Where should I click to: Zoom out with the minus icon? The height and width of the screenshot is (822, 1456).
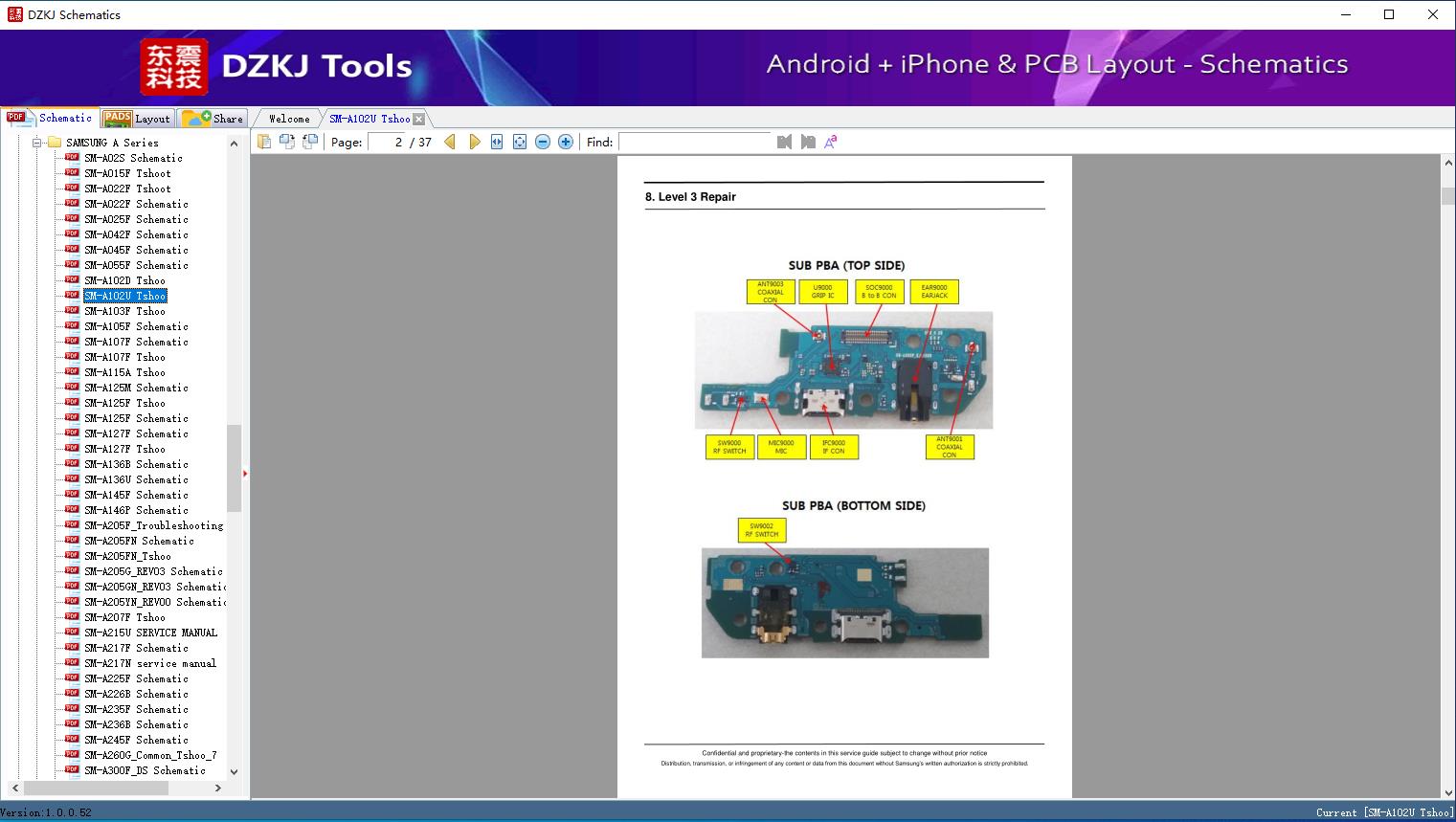pos(543,142)
